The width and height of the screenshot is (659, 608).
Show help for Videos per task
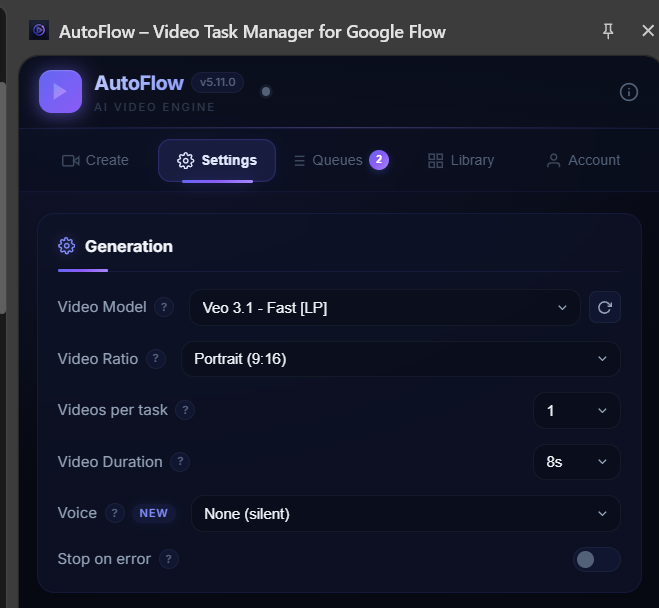[x=185, y=410]
